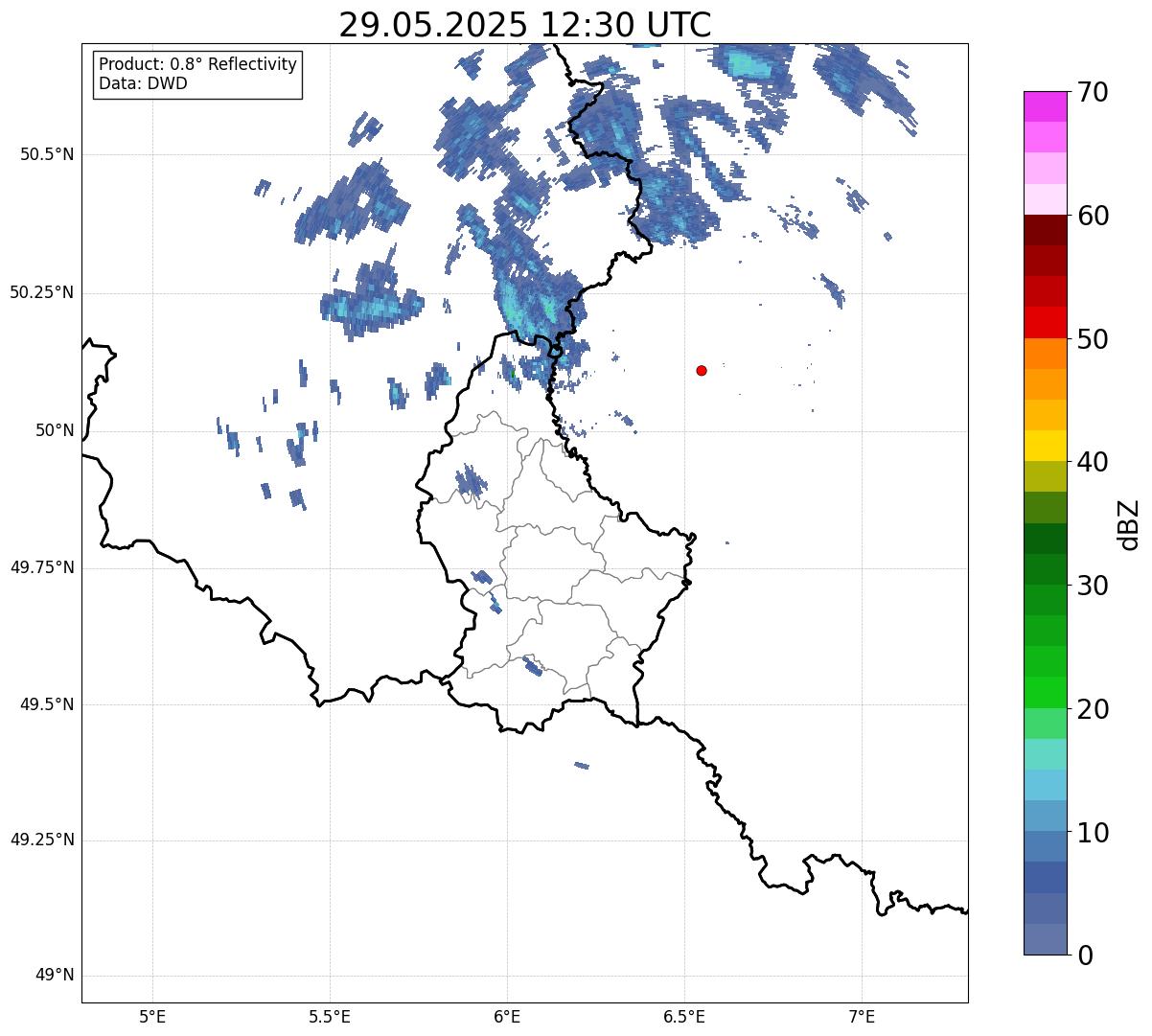
Task: Click the title '29.05.2025 12:30 UTC'
Action: tap(525, 25)
